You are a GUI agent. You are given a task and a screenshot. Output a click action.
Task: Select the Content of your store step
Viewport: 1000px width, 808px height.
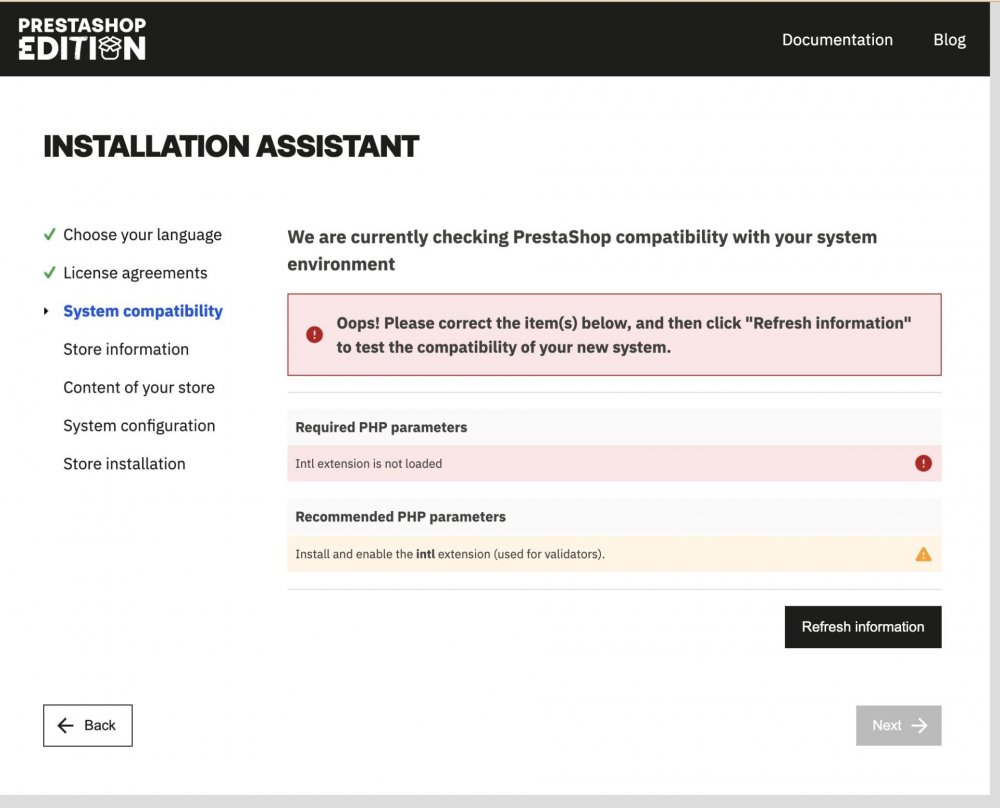[139, 388]
